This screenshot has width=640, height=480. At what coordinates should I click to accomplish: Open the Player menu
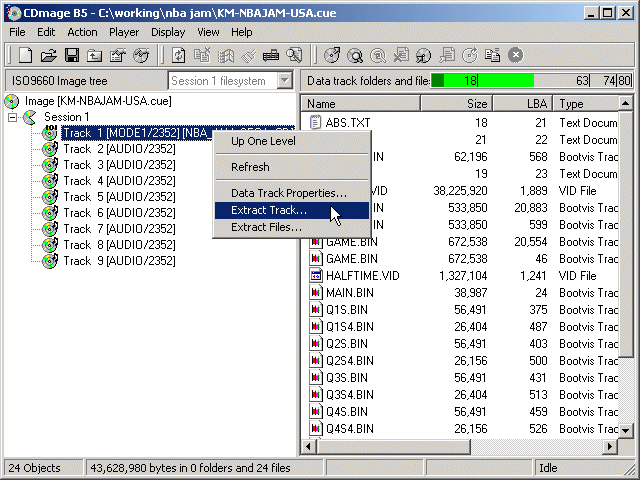click(124, 32)
